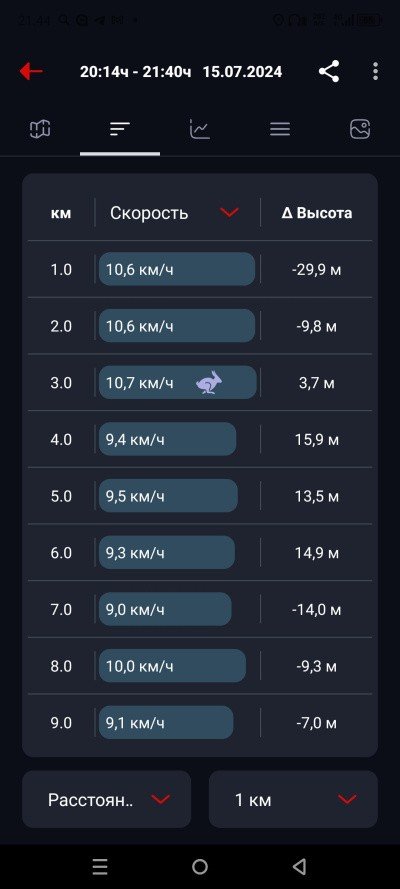This screenshot has height=889, width=400.
Task: Tap the rabbit fastest-split icon
Action: click(209, 383)
